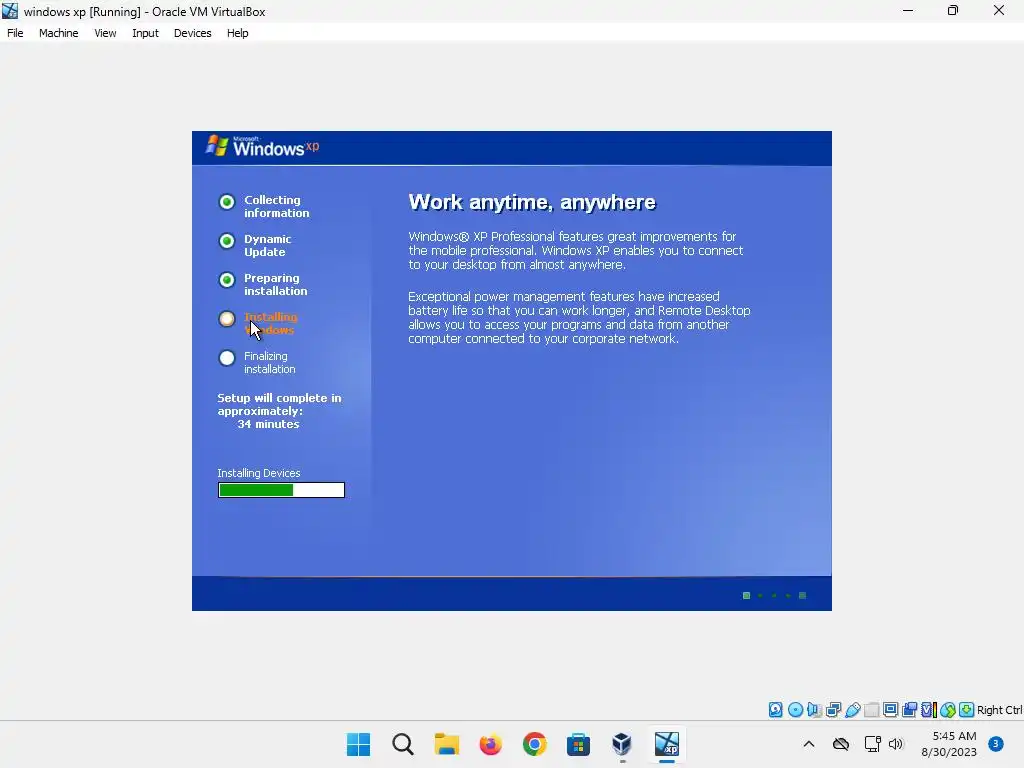Click the network adapter indicator icon
The height and width of the screenshot is (768, 1024).
tap(833, 710)
